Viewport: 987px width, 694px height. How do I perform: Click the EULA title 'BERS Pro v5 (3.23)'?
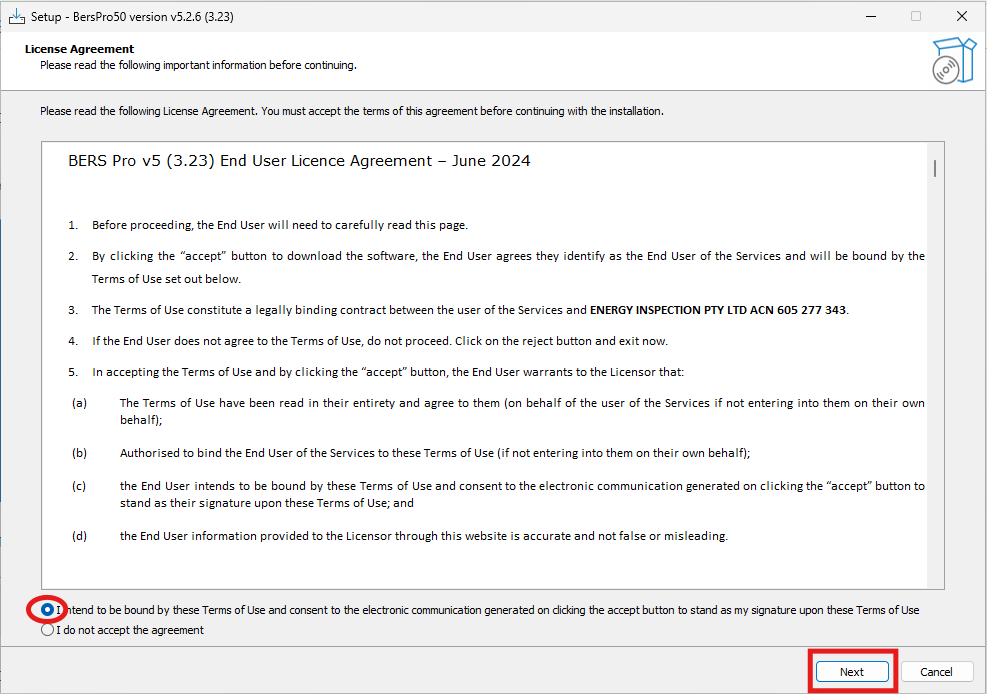tap(299, 161)
